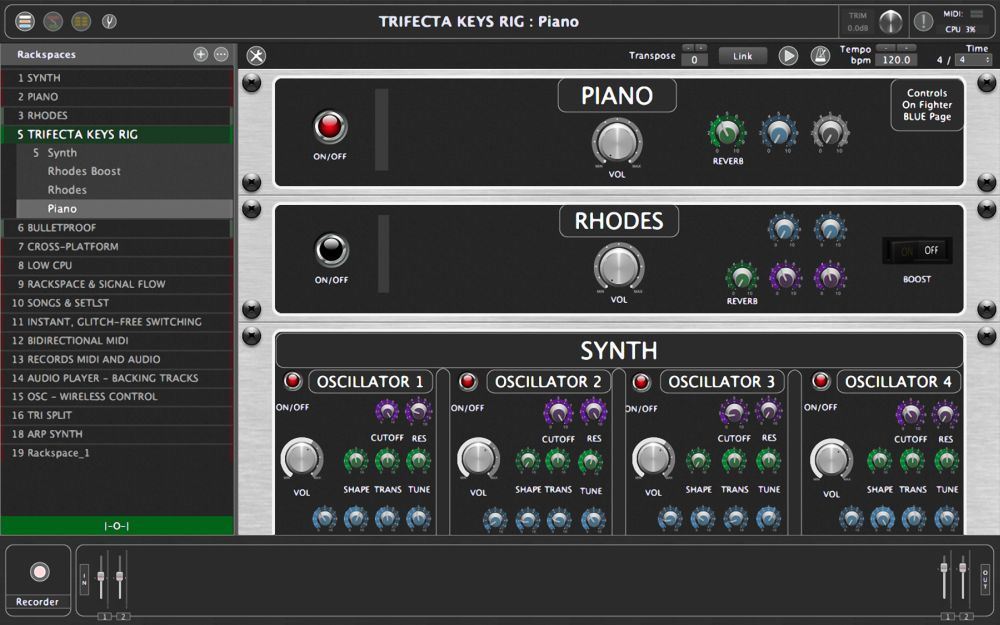Switch to the wiring view icon

(x=53, y=21)
